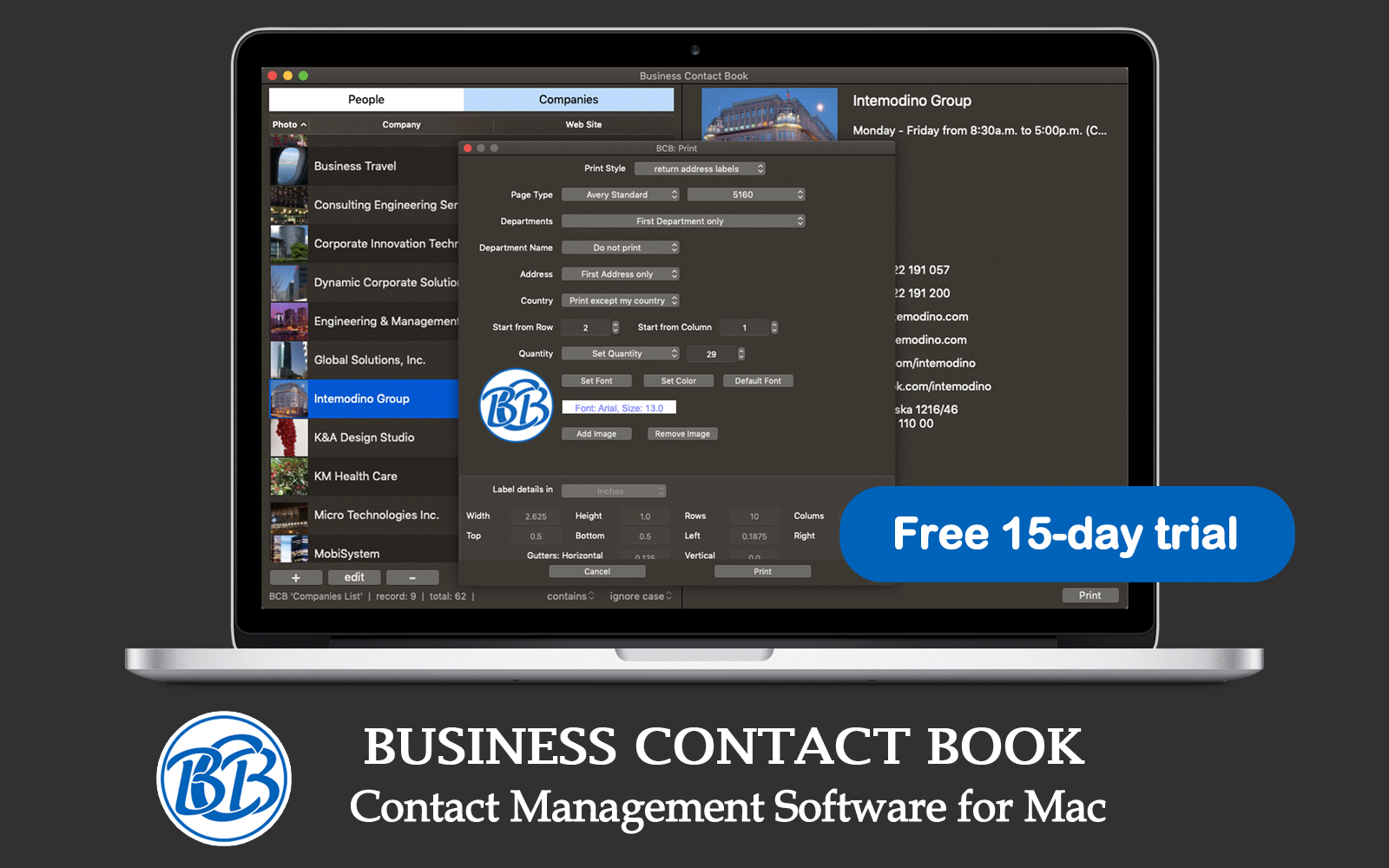Open Address First Address only dropdown
The width and height of the screenshot is (1389, 868).
[x=620, y=274]
